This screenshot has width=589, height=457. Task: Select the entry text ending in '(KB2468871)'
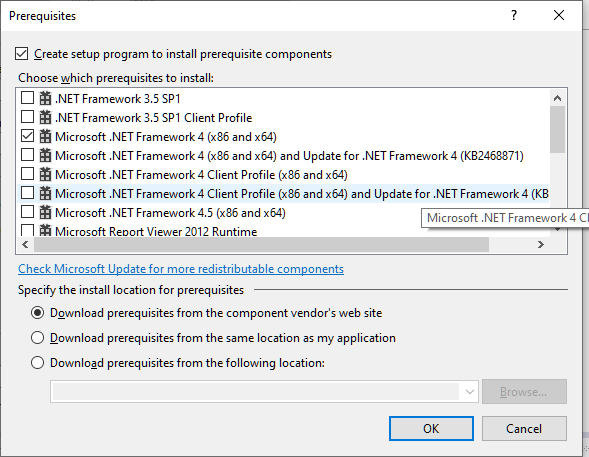point(289,156)
